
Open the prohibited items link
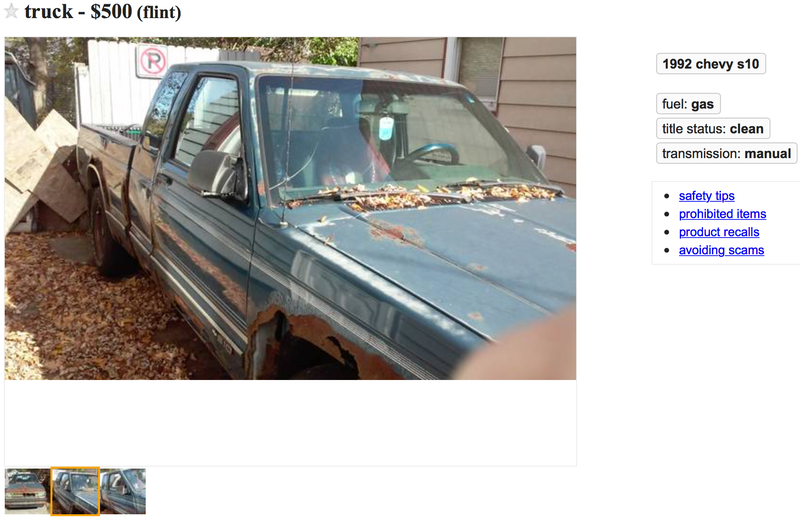pyautogui.click(x=722, y=214)
